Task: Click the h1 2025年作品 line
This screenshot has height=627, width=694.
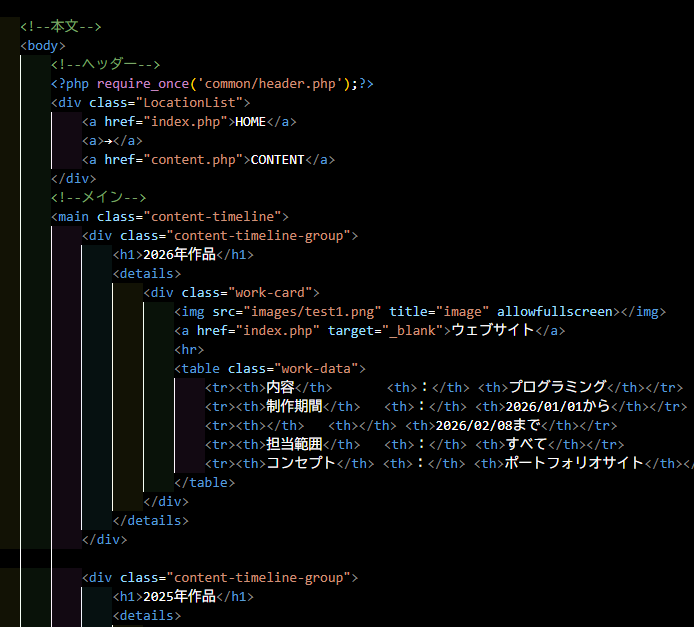Action: [183, 597]
